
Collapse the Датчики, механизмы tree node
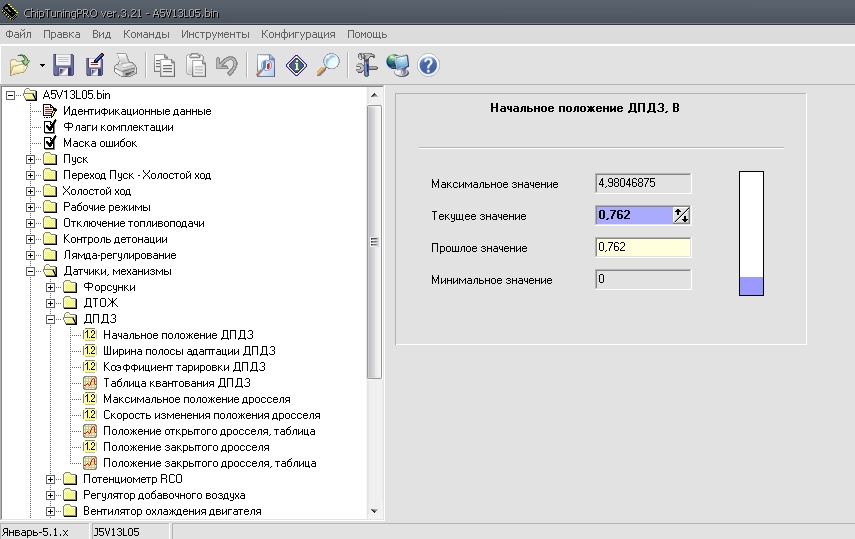coord(30,271)
